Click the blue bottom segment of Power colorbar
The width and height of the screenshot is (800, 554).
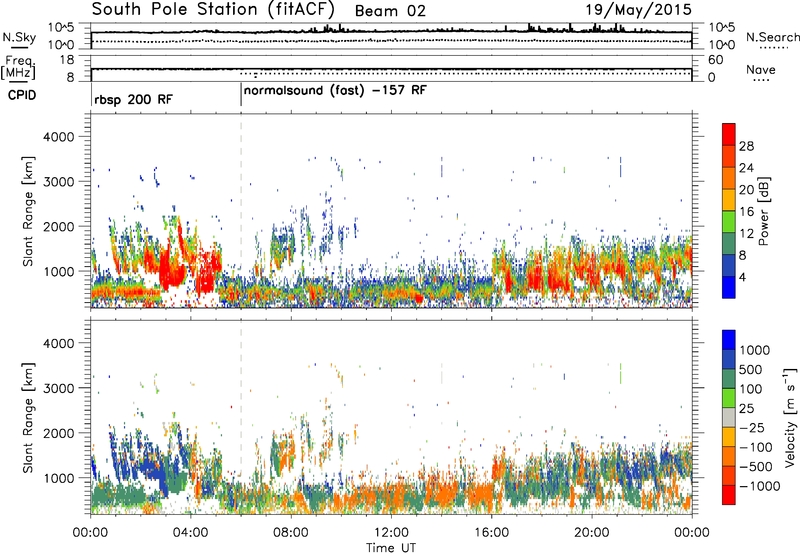[x=729, y=288]
